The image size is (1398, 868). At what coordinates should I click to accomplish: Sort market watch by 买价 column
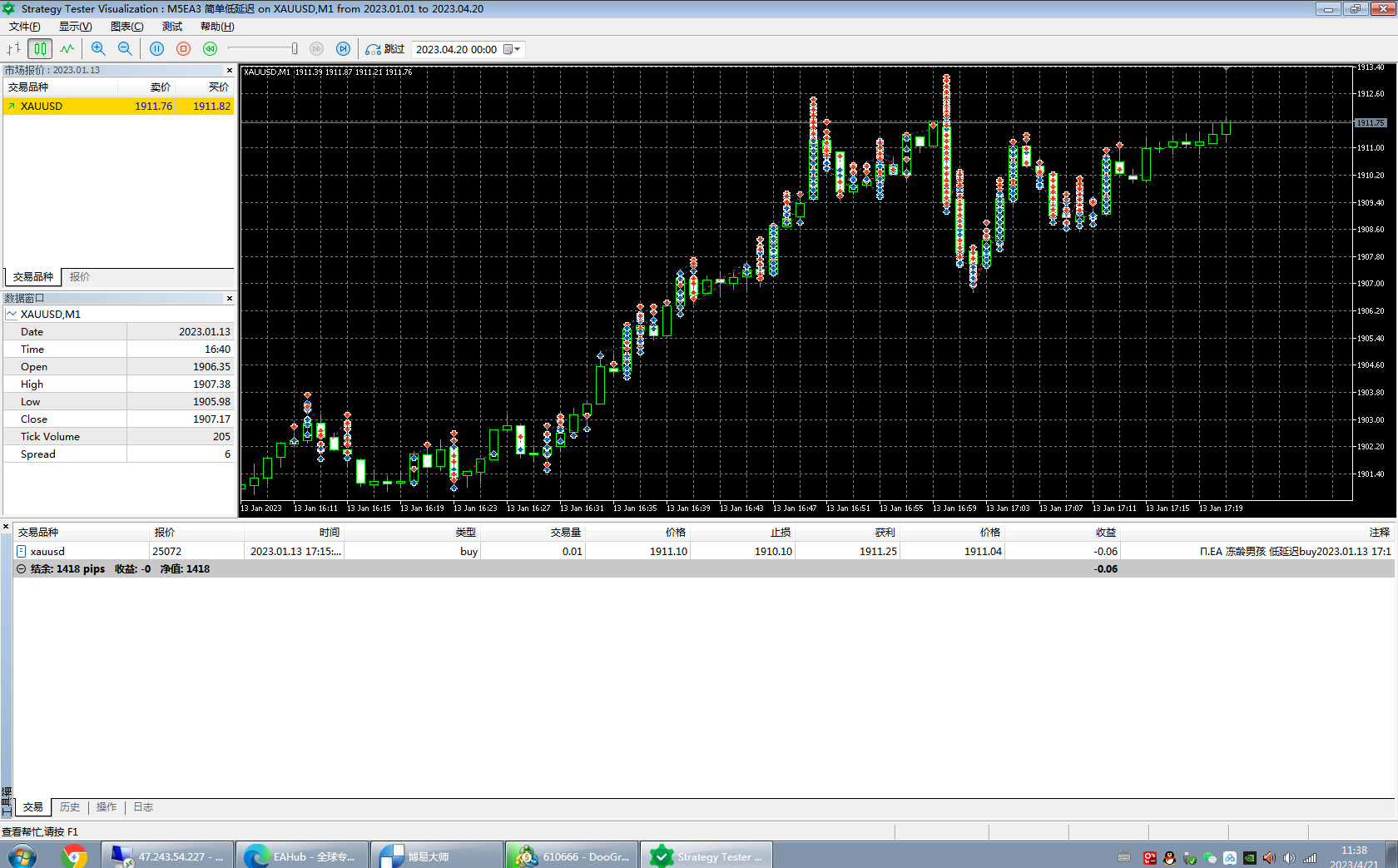coord(205,87)
